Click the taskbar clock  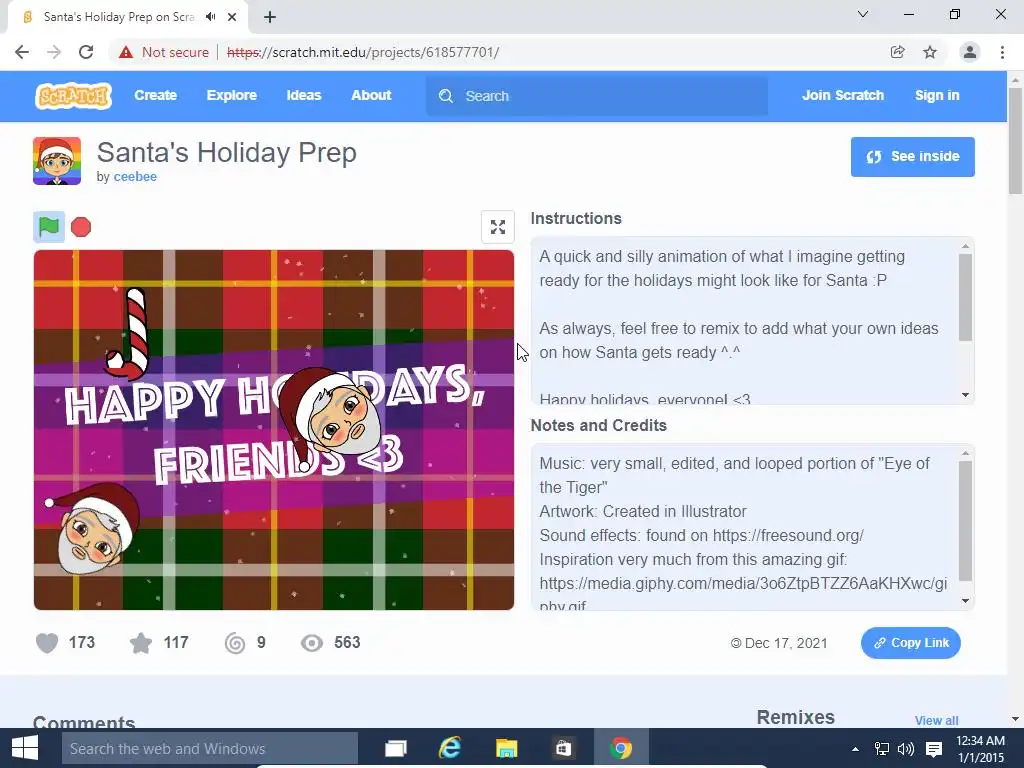click(x=980, y=749)
